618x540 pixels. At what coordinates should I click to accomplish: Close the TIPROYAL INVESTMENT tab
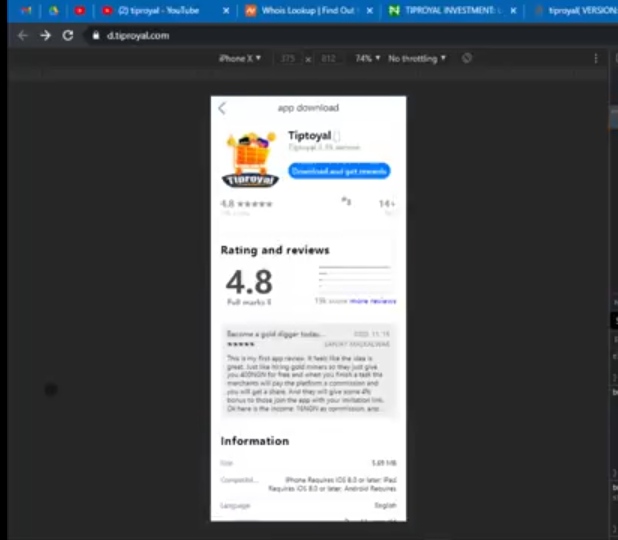point(513,11)
